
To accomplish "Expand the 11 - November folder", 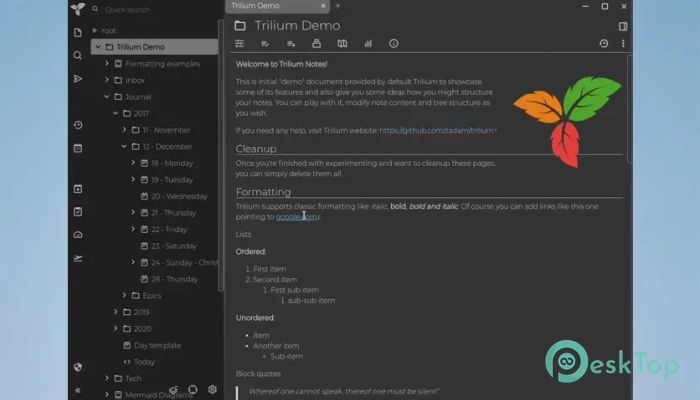I will pos(124,130).
